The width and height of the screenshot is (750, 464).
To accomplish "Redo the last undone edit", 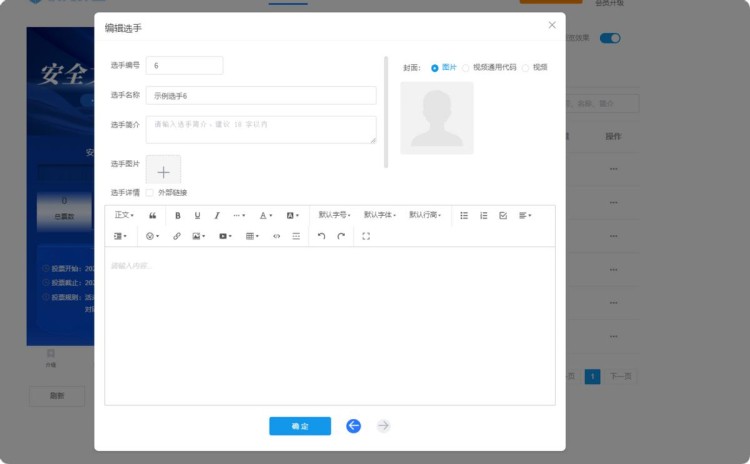I will click(341, 236).
